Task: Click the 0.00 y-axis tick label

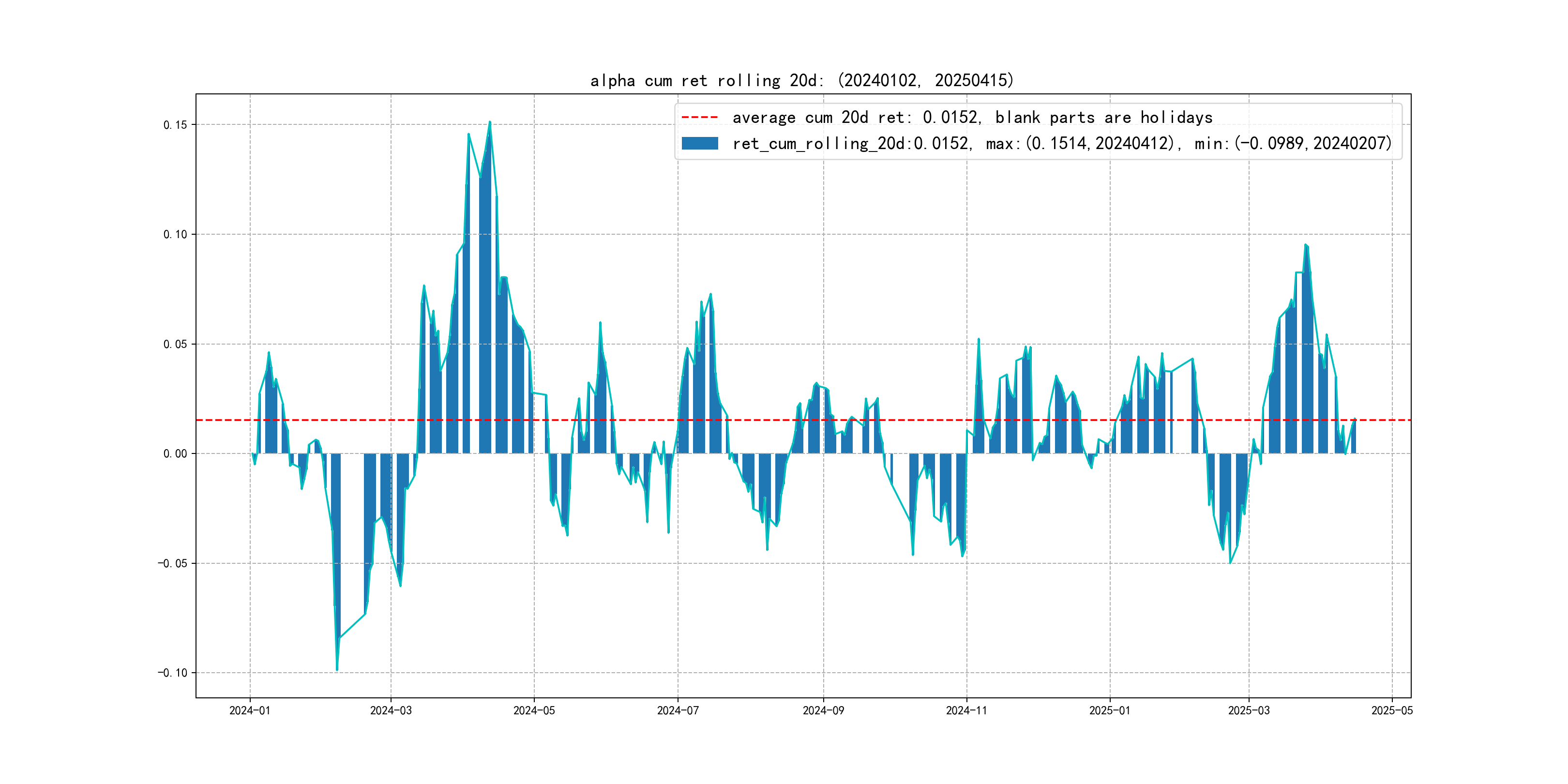Action: click(x=175, y=453)
